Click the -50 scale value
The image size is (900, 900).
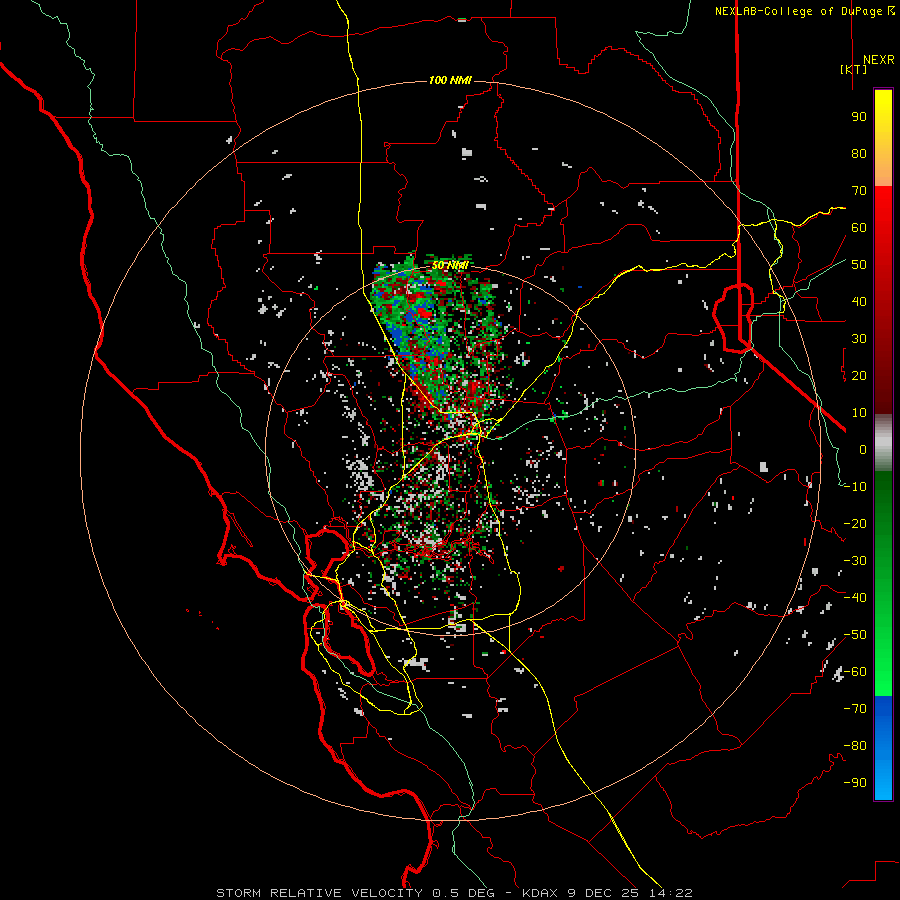(855, 635)
